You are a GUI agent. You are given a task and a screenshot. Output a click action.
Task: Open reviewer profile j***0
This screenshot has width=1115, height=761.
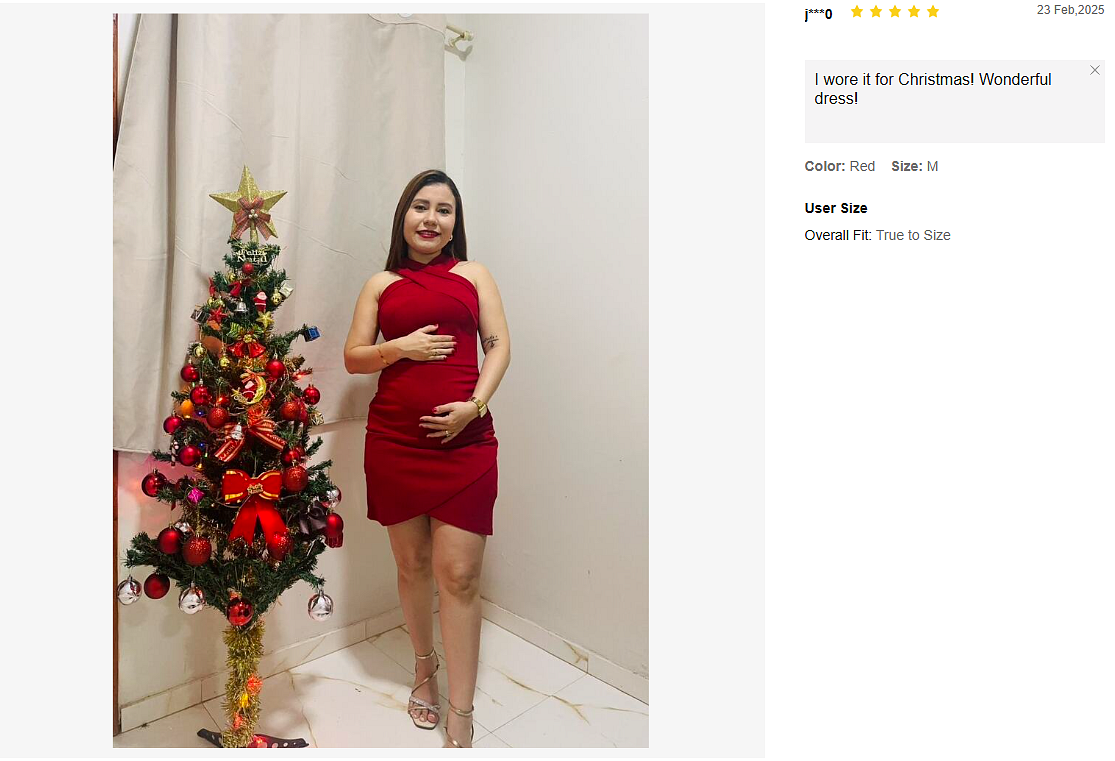click(x=818, y=14)
